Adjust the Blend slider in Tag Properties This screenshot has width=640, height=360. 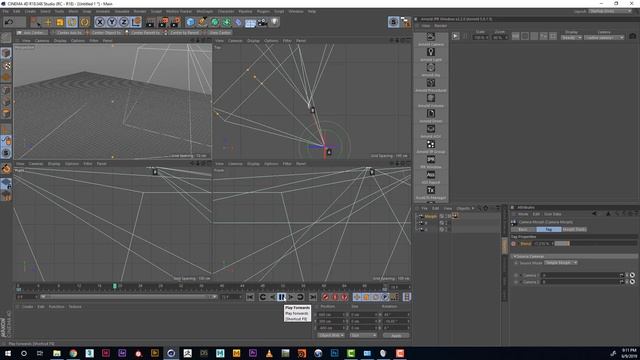click(596, 244)
